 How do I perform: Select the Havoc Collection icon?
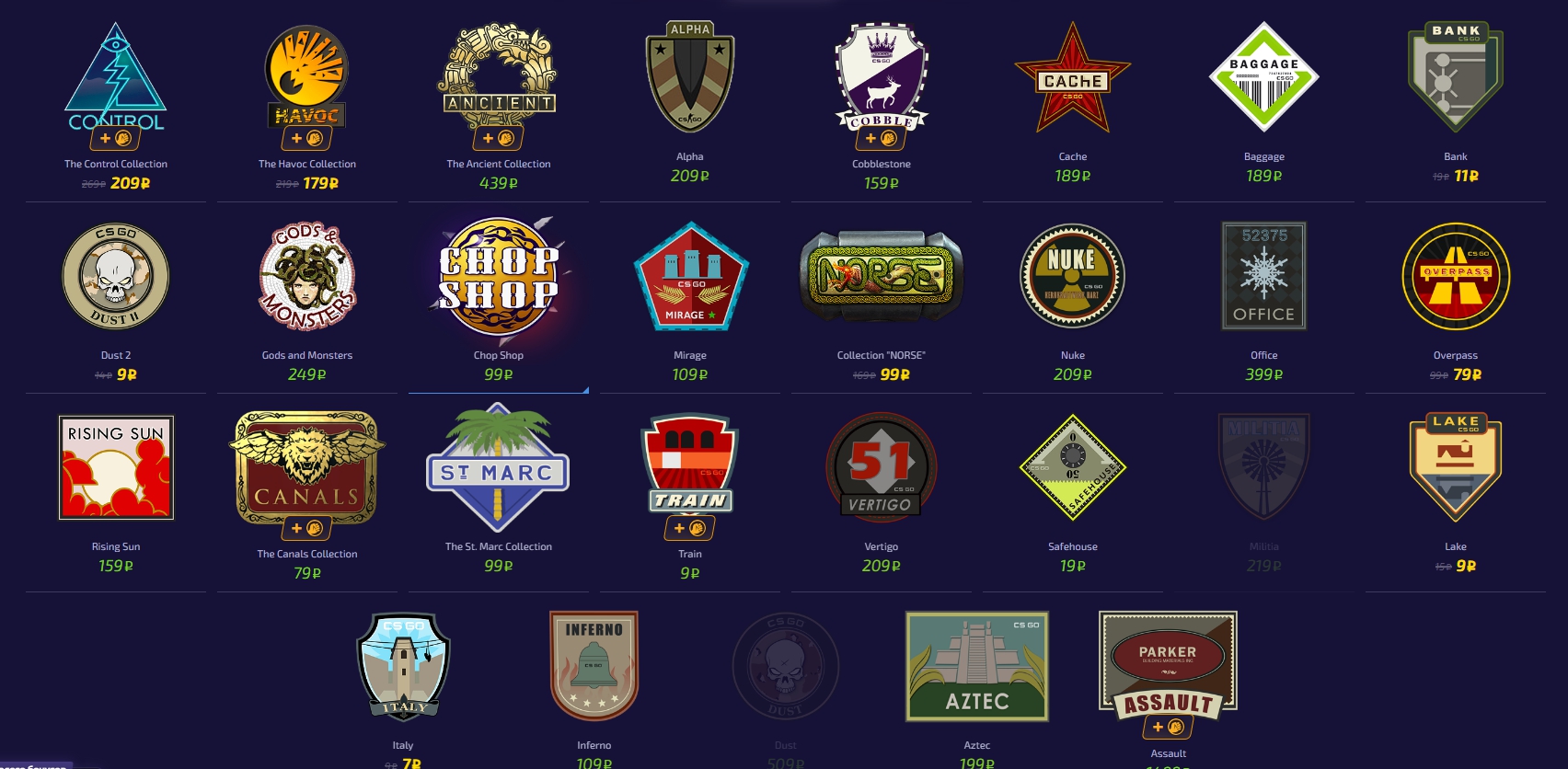click(307, 77)
